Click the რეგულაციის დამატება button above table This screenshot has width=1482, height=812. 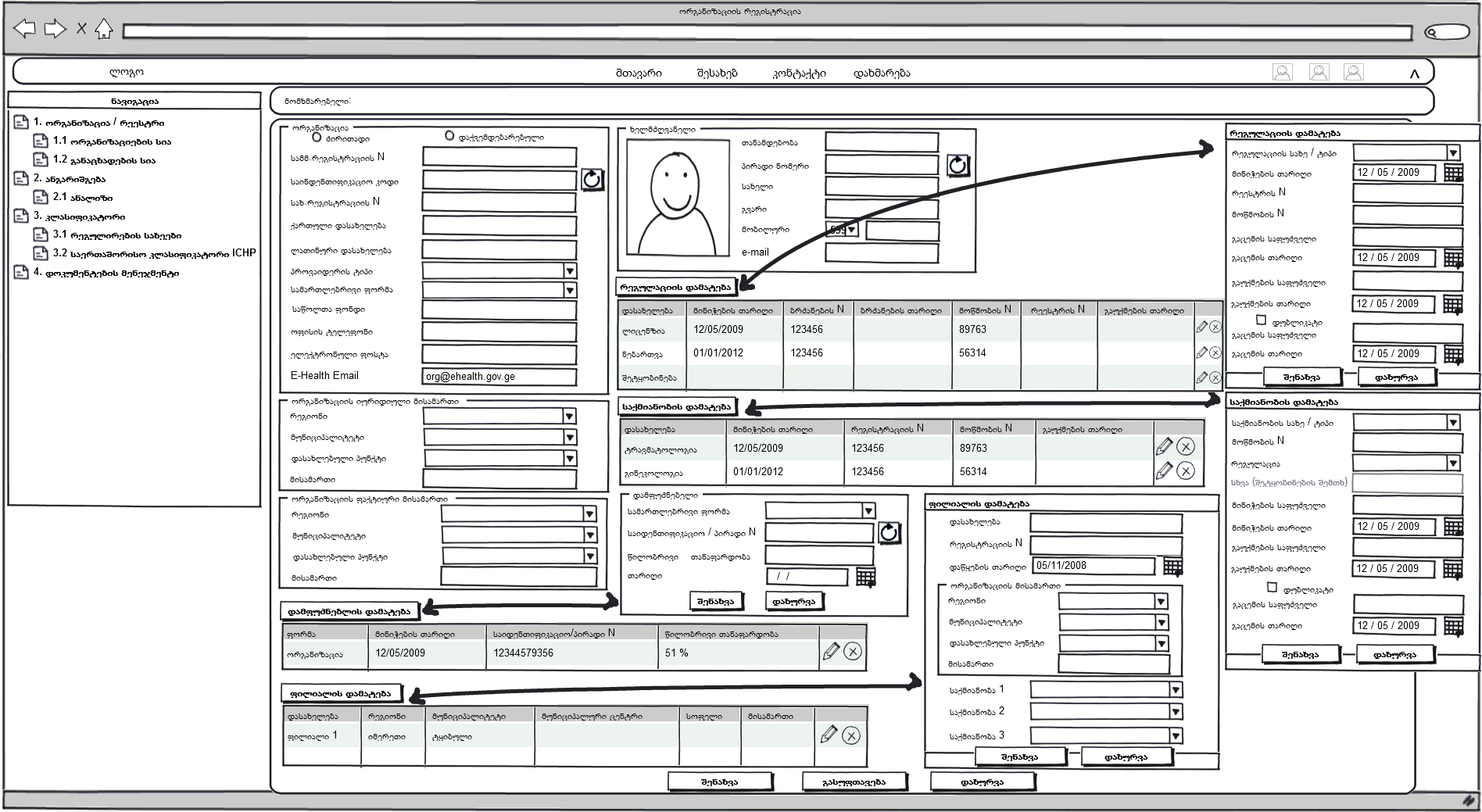677,287
